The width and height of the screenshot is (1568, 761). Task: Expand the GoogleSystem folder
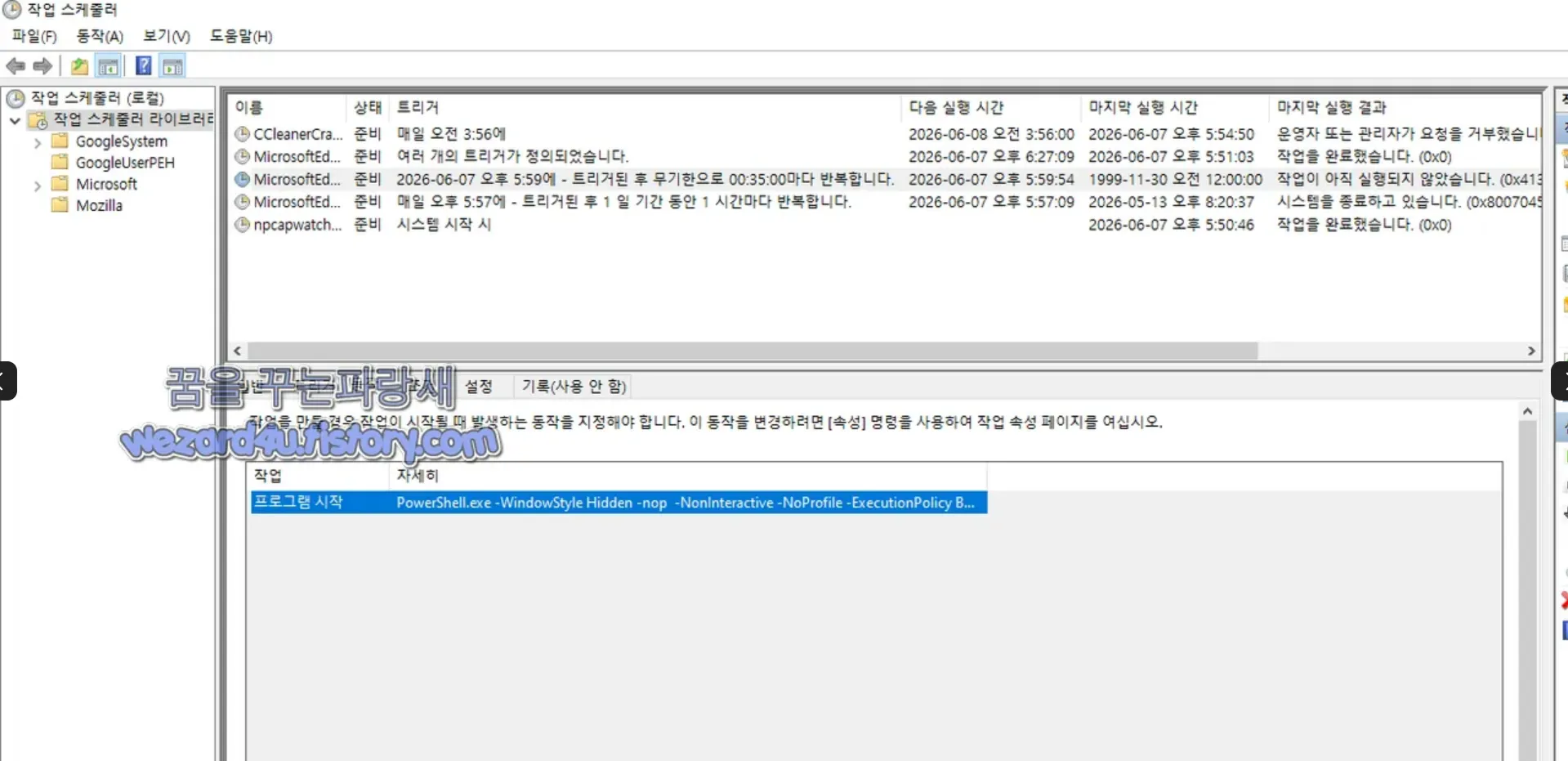37,142
